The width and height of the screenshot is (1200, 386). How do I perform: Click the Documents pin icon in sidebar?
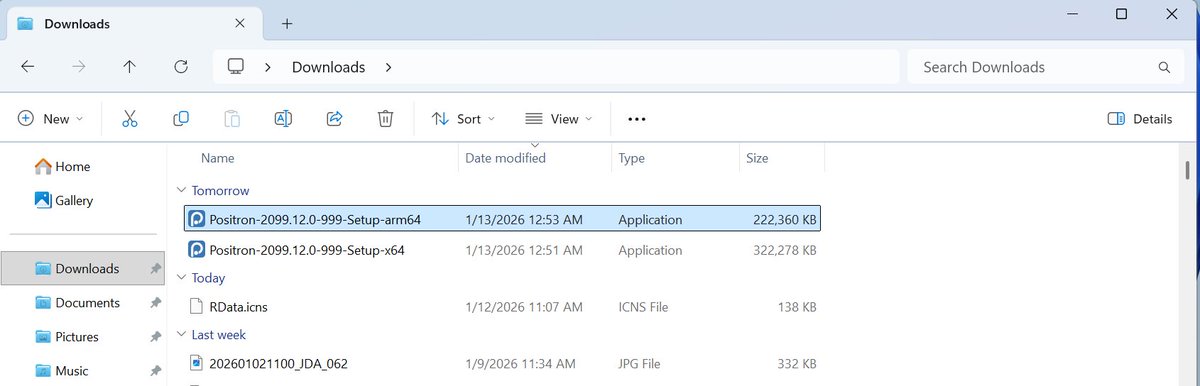[x=155, y=303]
